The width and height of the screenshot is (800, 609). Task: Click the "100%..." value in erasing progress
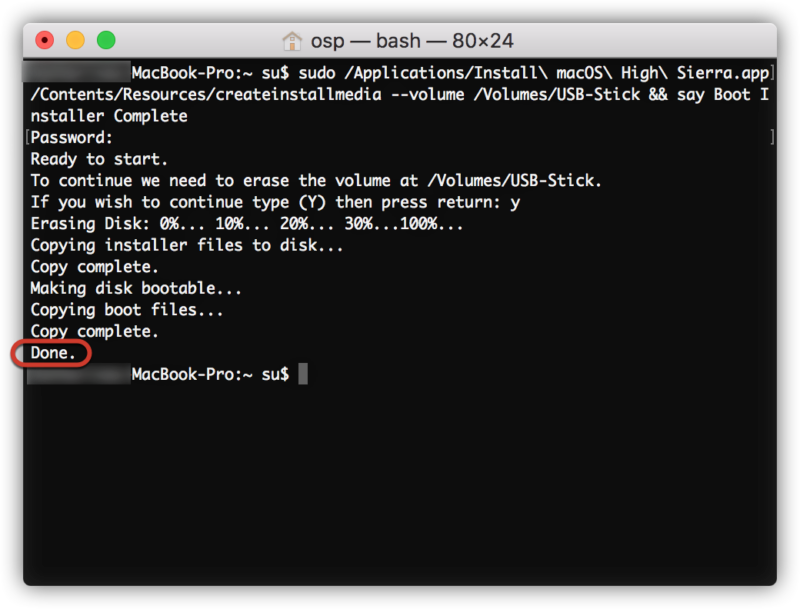pos(431,224)
